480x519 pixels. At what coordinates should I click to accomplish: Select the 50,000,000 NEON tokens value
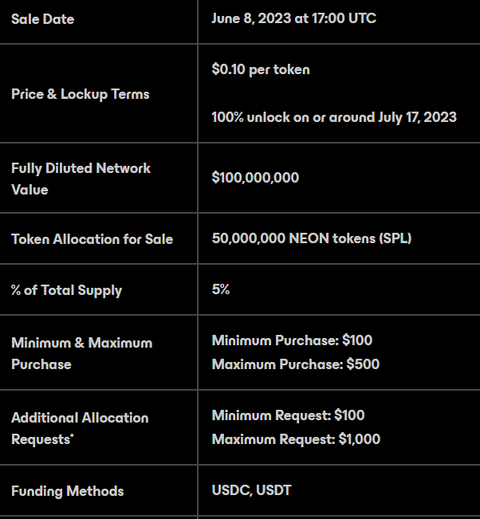(x=312, y=238)
